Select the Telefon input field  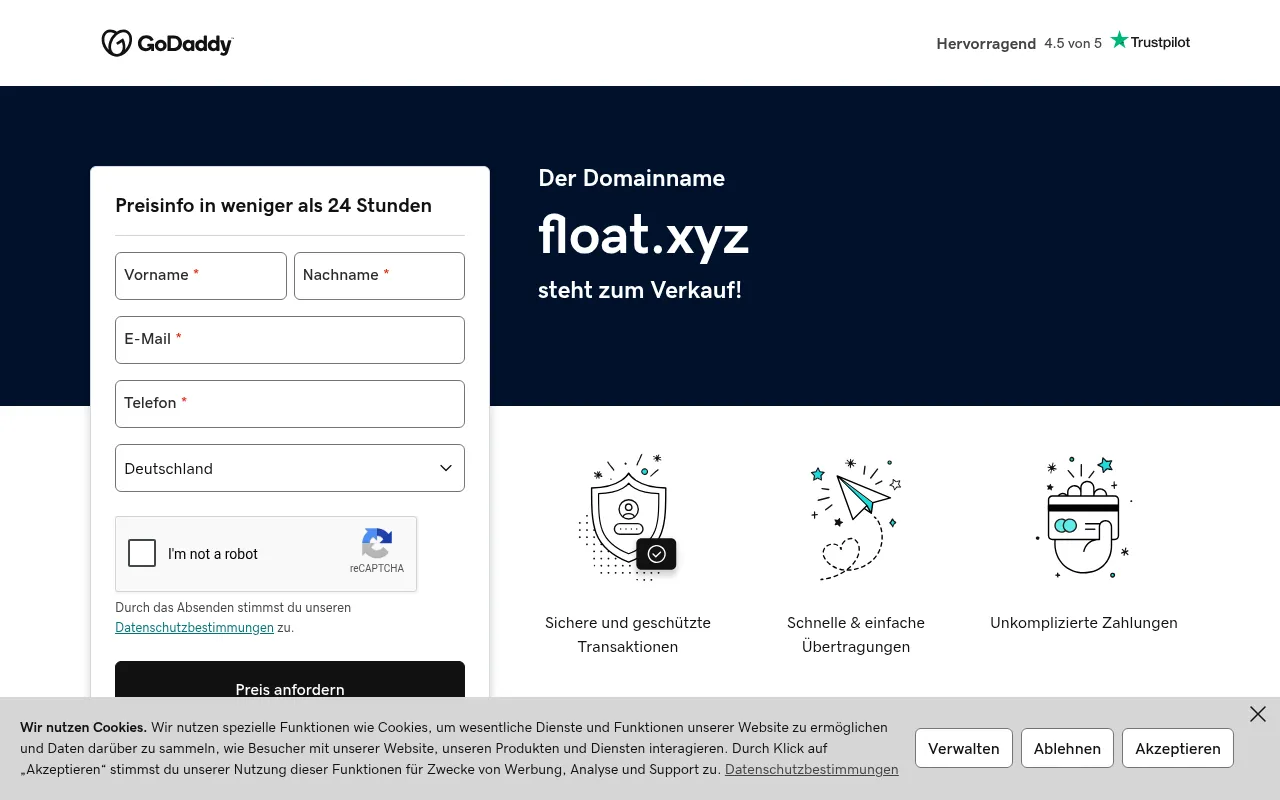click(x=290, y=404)
